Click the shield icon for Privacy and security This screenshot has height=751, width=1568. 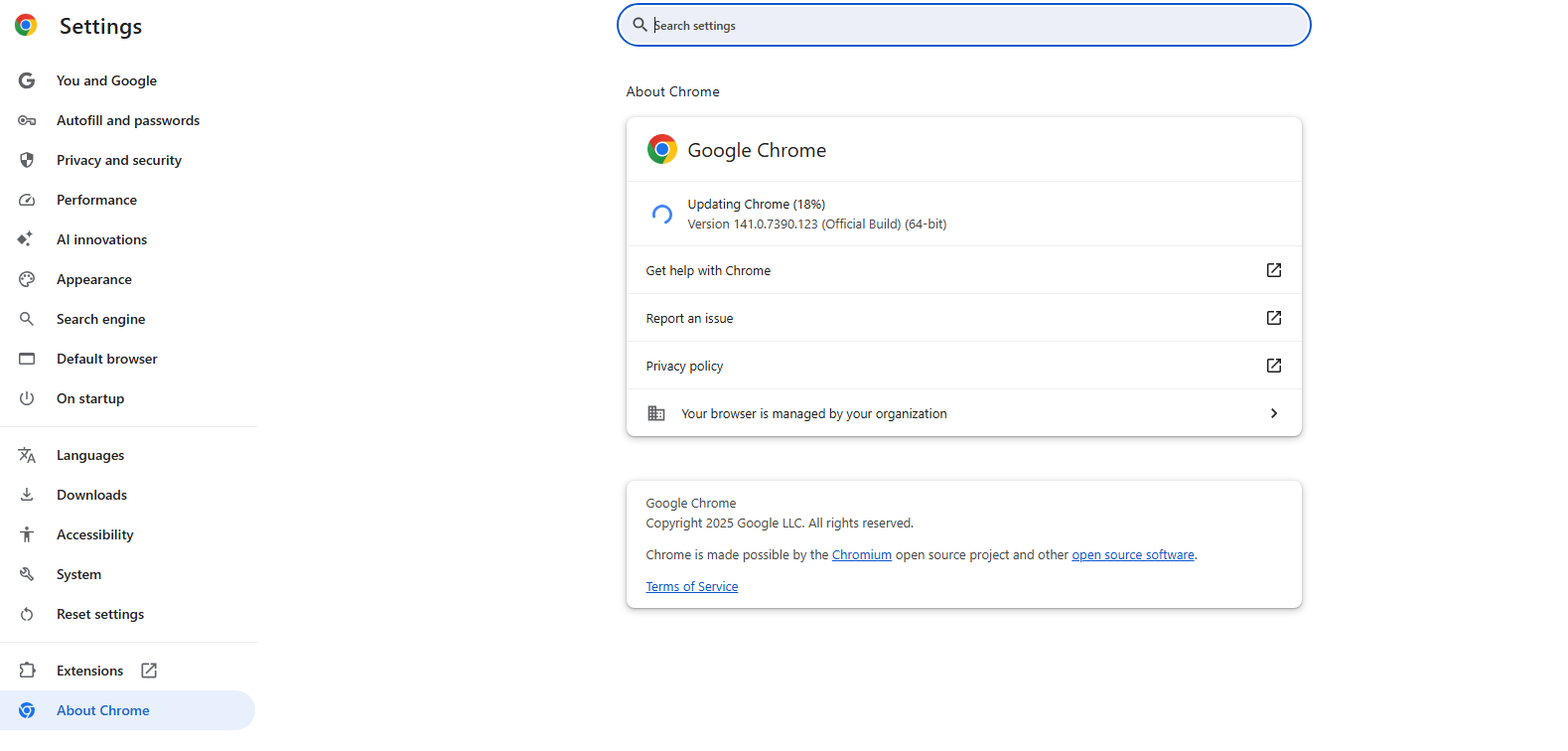coord(27,160)
